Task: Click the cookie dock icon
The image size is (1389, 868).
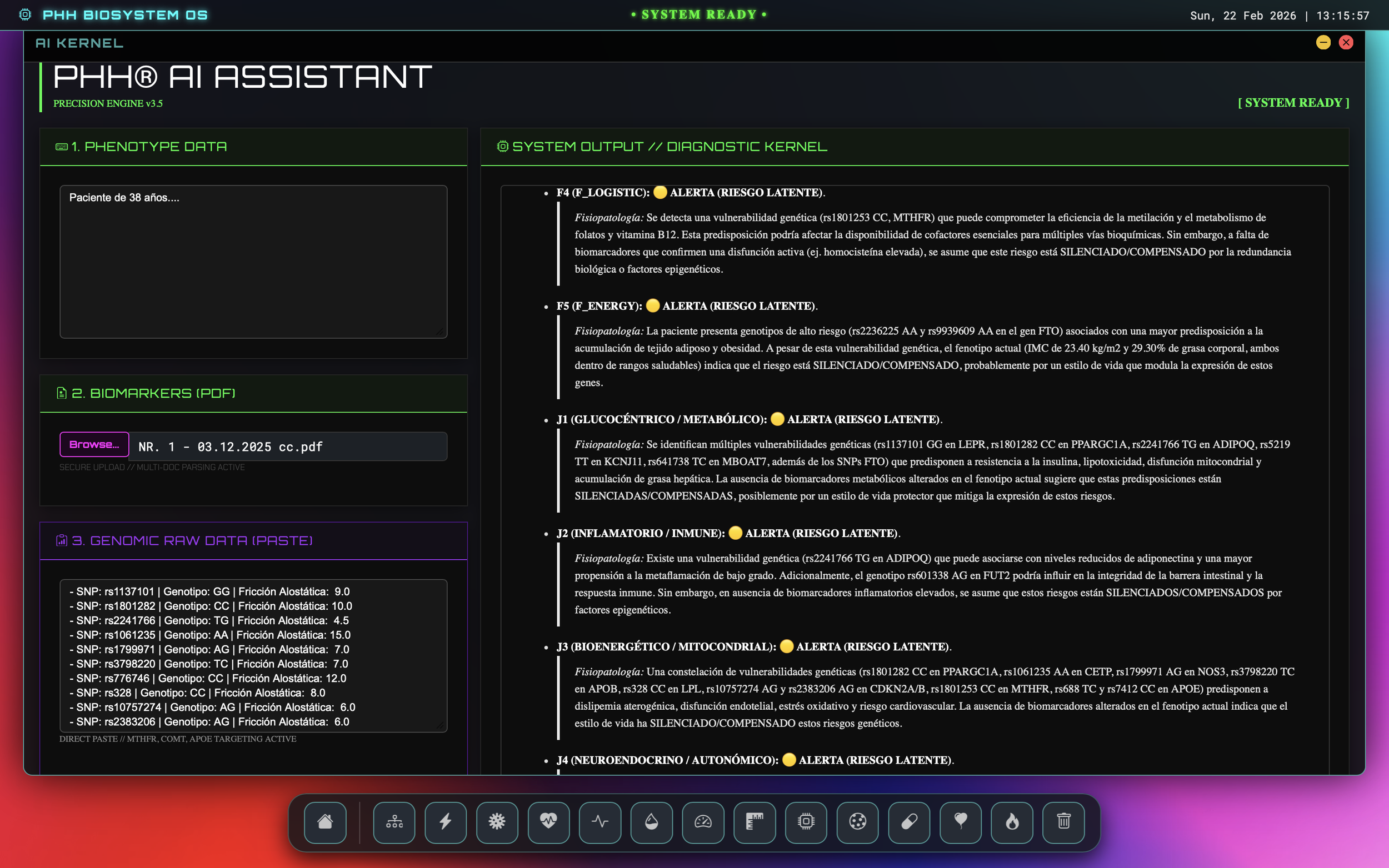Action: pos(857,821)
